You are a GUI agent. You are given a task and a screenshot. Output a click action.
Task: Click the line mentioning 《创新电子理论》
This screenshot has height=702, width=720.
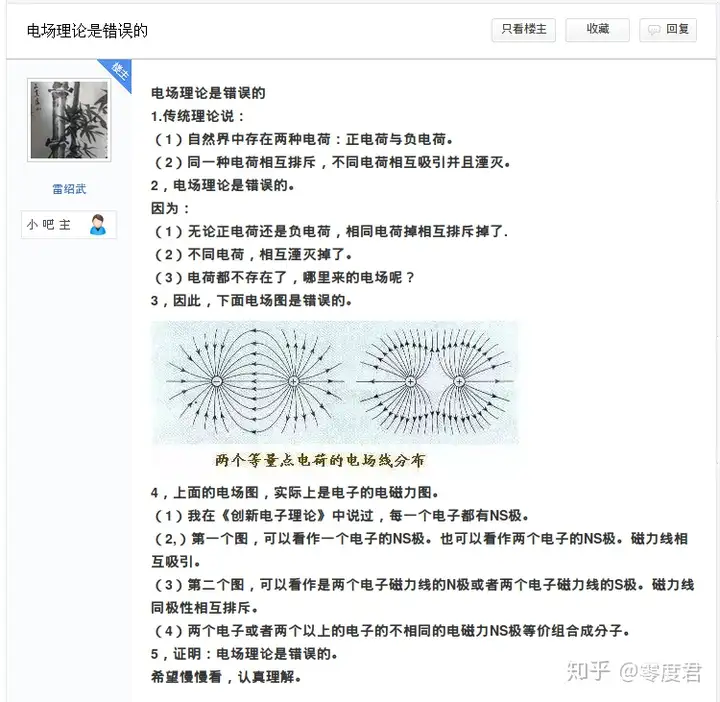tap(341, 516)
